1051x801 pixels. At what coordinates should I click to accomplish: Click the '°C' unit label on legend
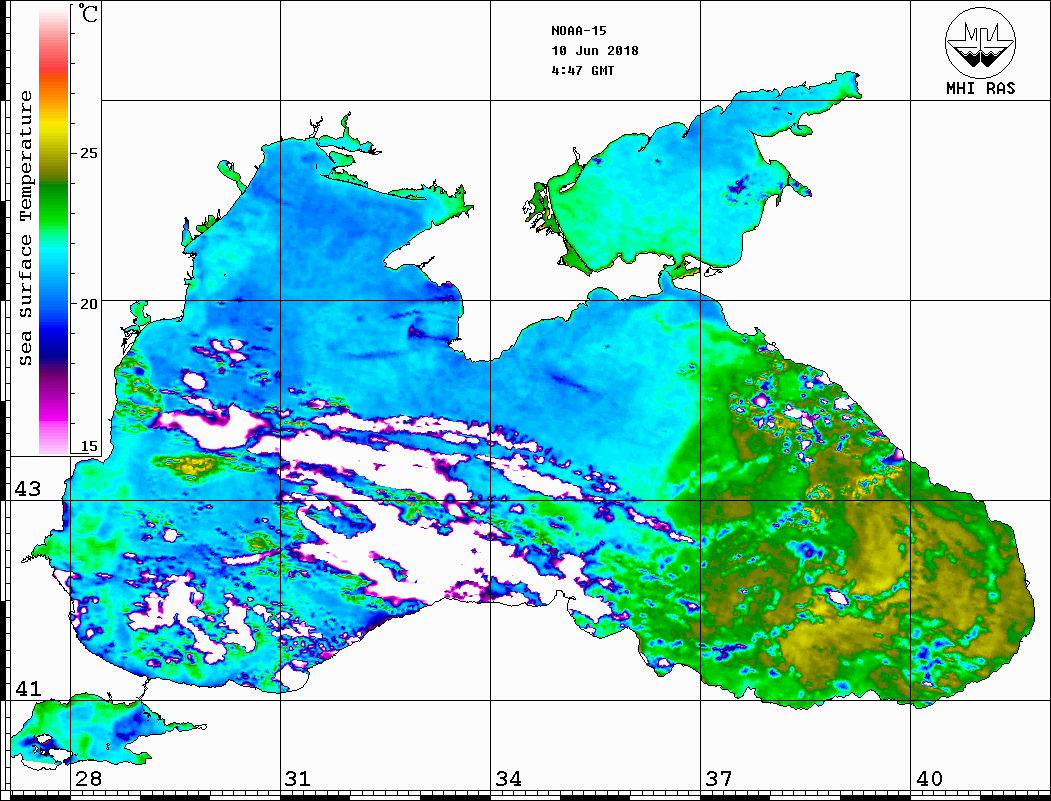pos(87,13)
